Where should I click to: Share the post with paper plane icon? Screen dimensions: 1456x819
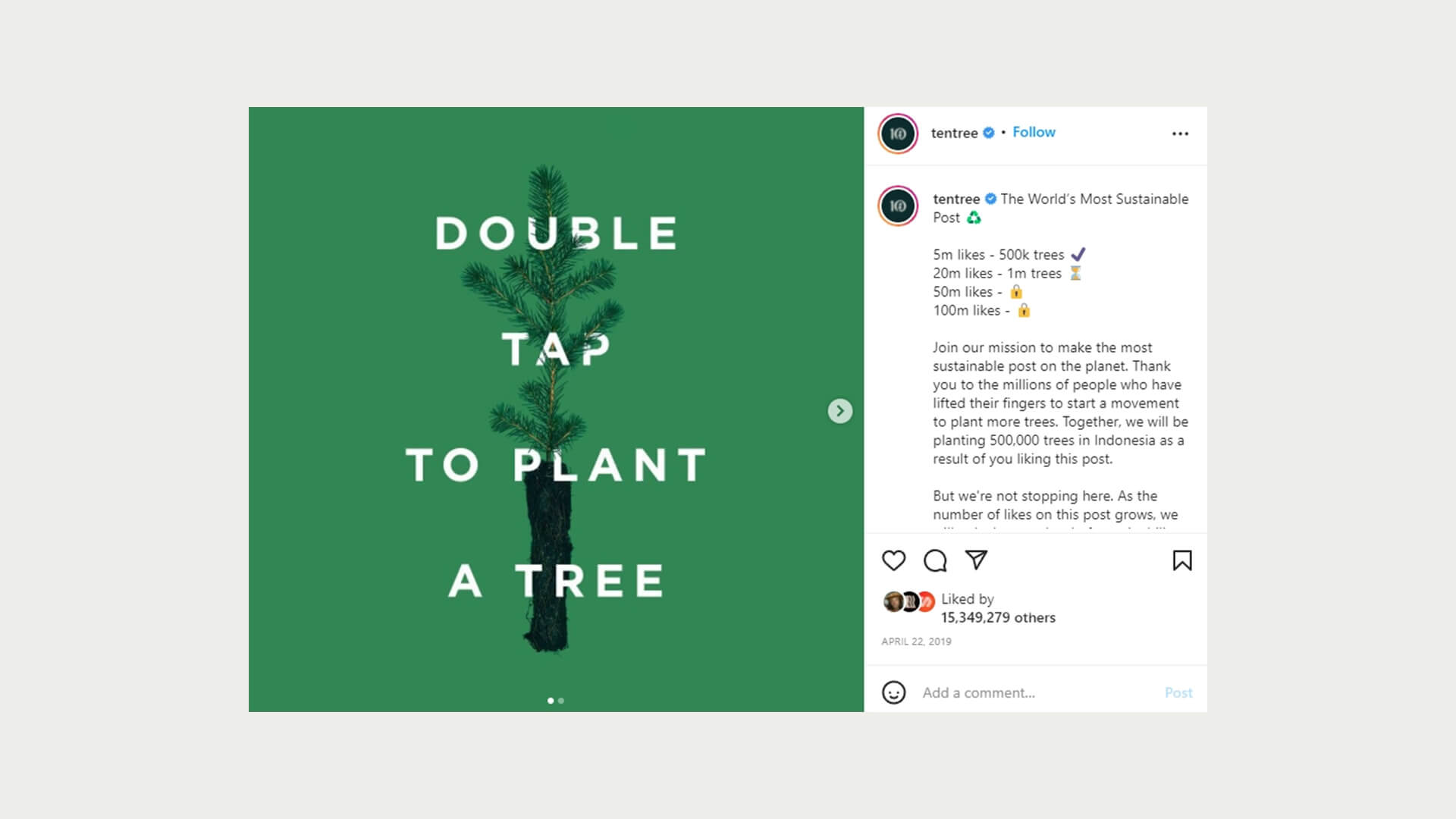point(976,560)
